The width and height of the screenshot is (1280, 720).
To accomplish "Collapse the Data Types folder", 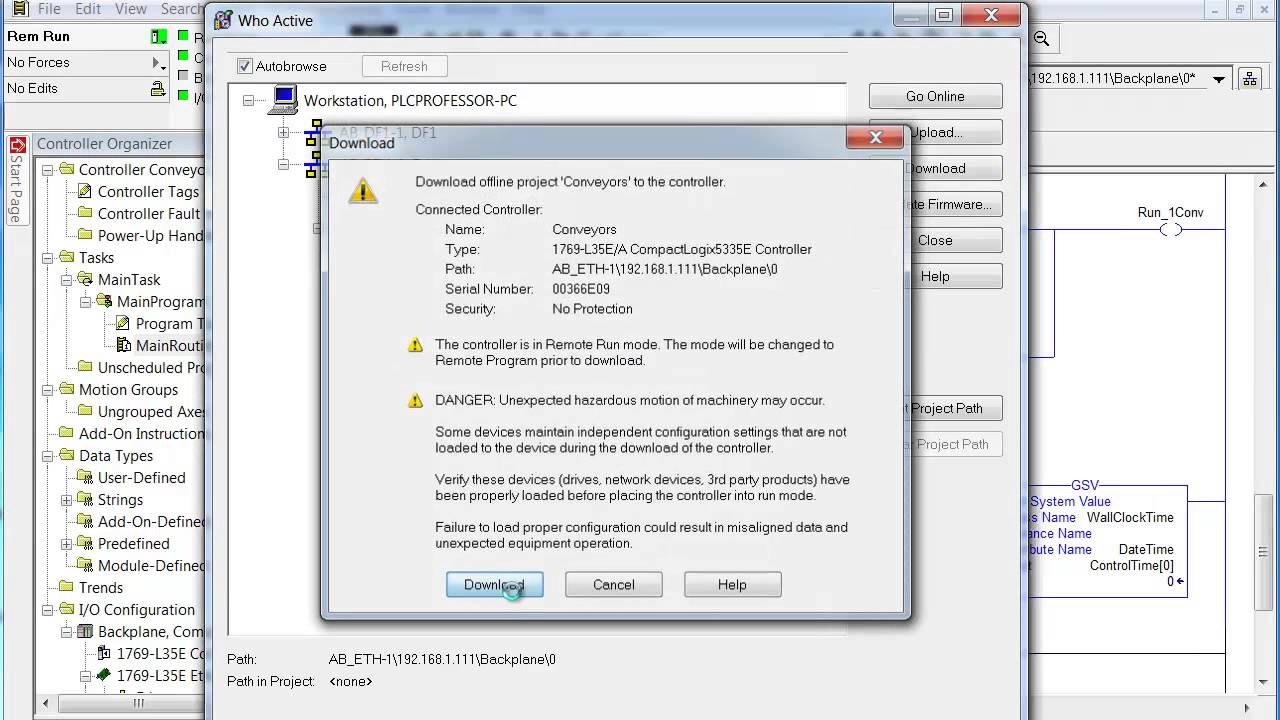I will (x=47, y=455).
